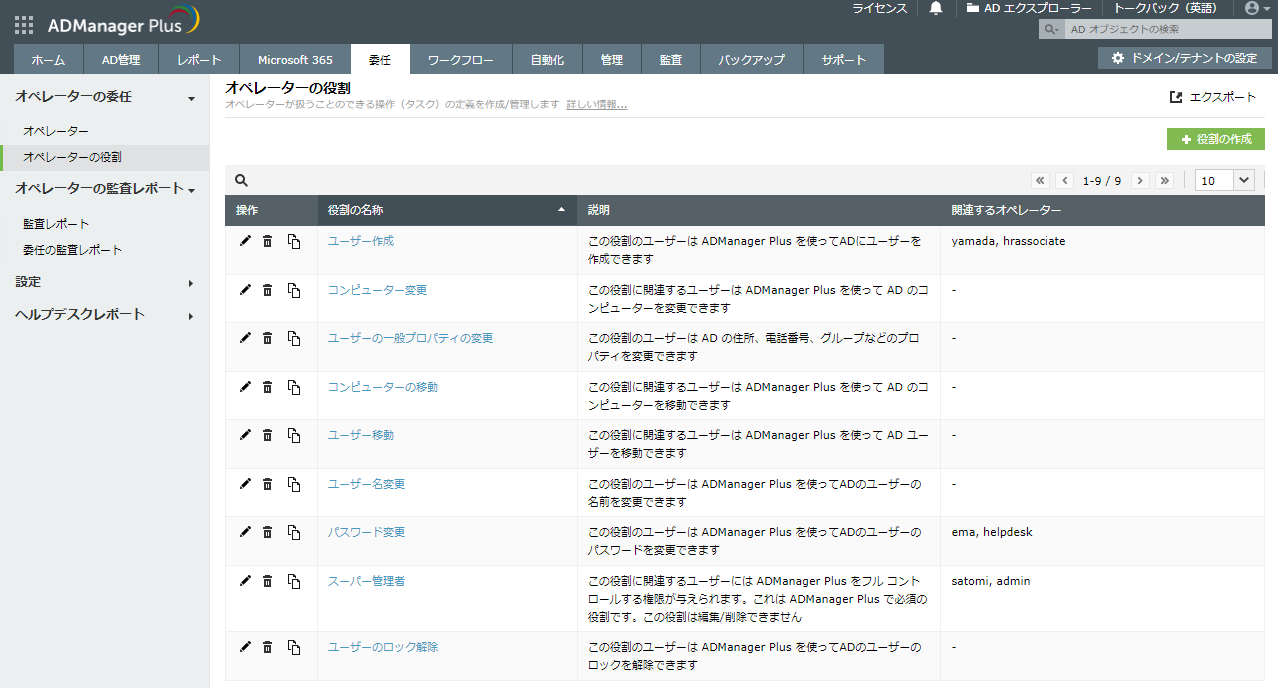Go to the last page of results
This screenshot has width=1278, height=688.
[x=1164, y=181]
